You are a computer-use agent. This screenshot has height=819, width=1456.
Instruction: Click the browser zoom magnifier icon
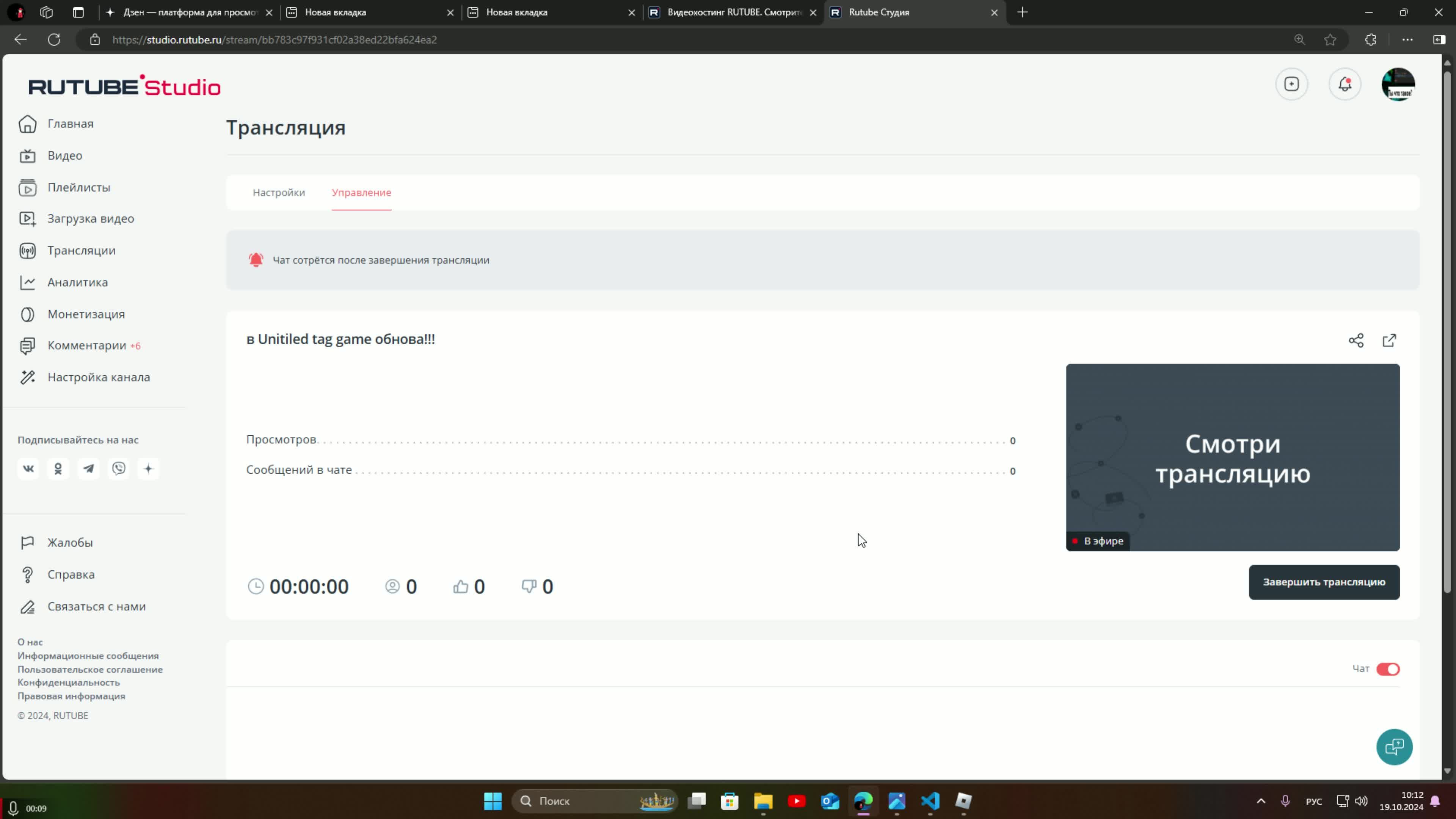pyautogui.click(x=1299, y=39)
